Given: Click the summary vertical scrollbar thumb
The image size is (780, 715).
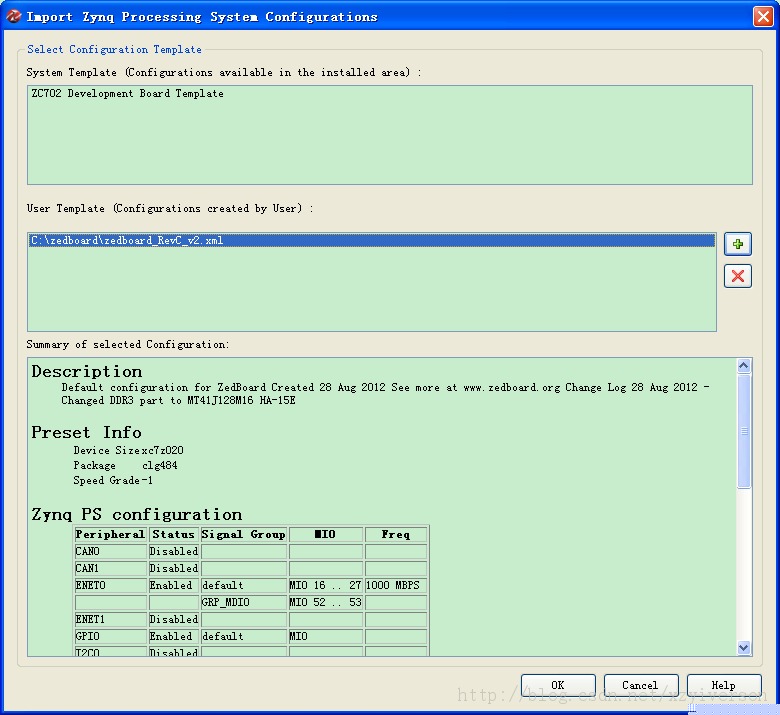Looking at the screenshot, I should [x=744, y=431].
